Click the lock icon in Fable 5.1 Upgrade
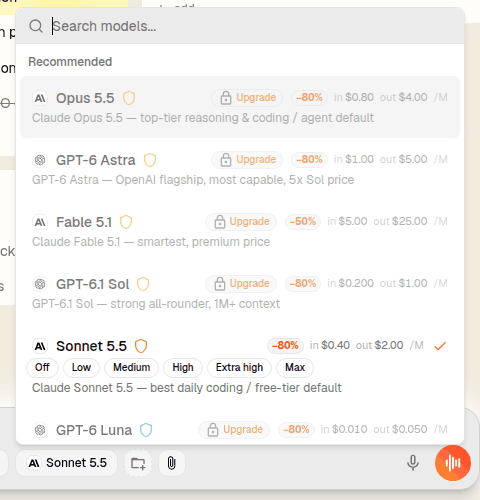The width and height of the screenshot is (480, 500). (220, 222)
